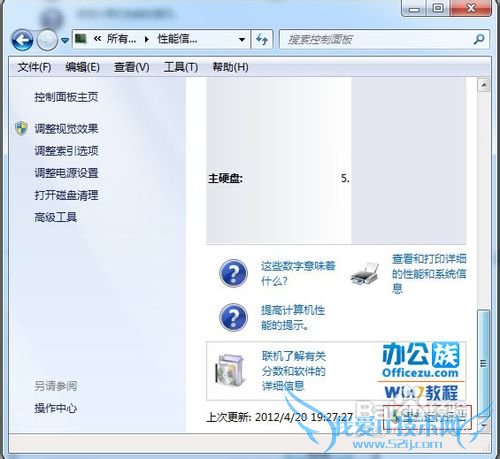Open 这些数字意味着什么? link

[x=298, y=273]
